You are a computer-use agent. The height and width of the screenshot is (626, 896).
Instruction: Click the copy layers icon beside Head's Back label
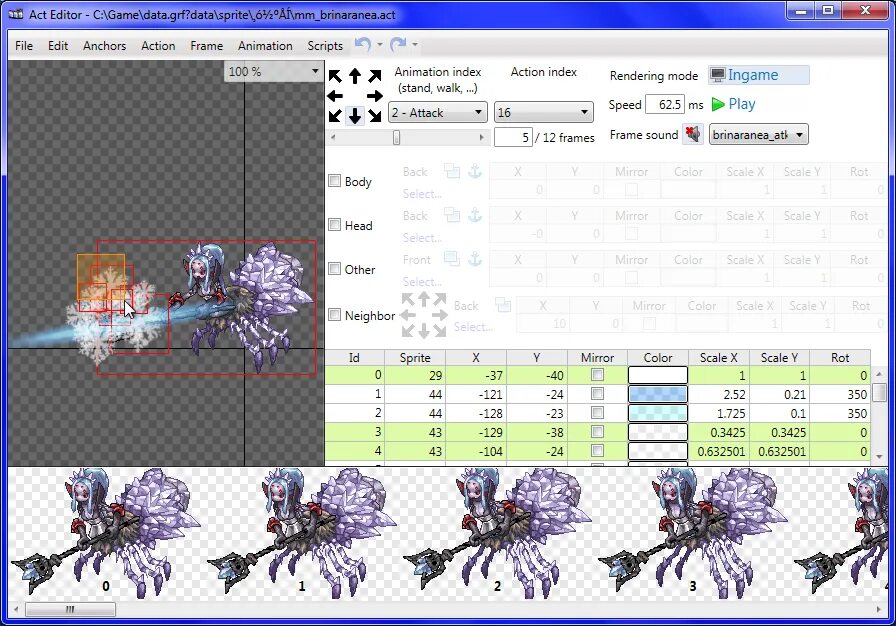point(451,216)
